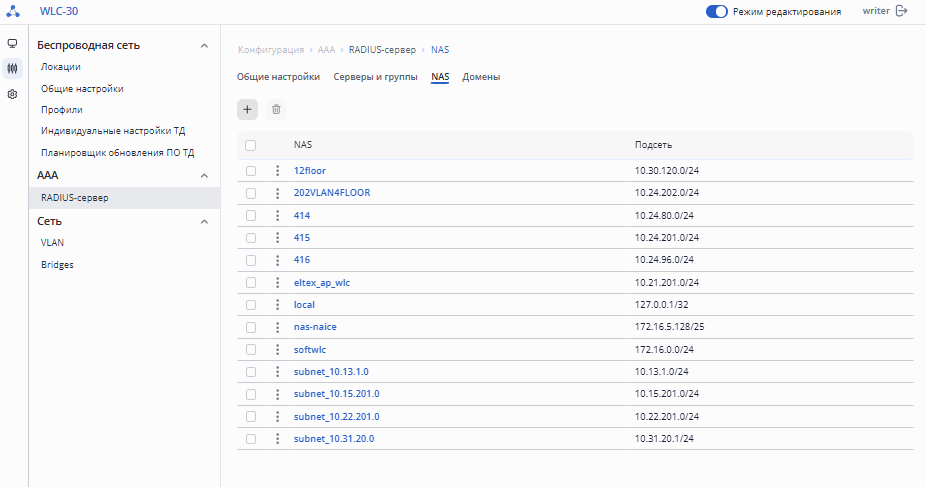
Task: Click the app logo in top-left corner
Action: 13,11
